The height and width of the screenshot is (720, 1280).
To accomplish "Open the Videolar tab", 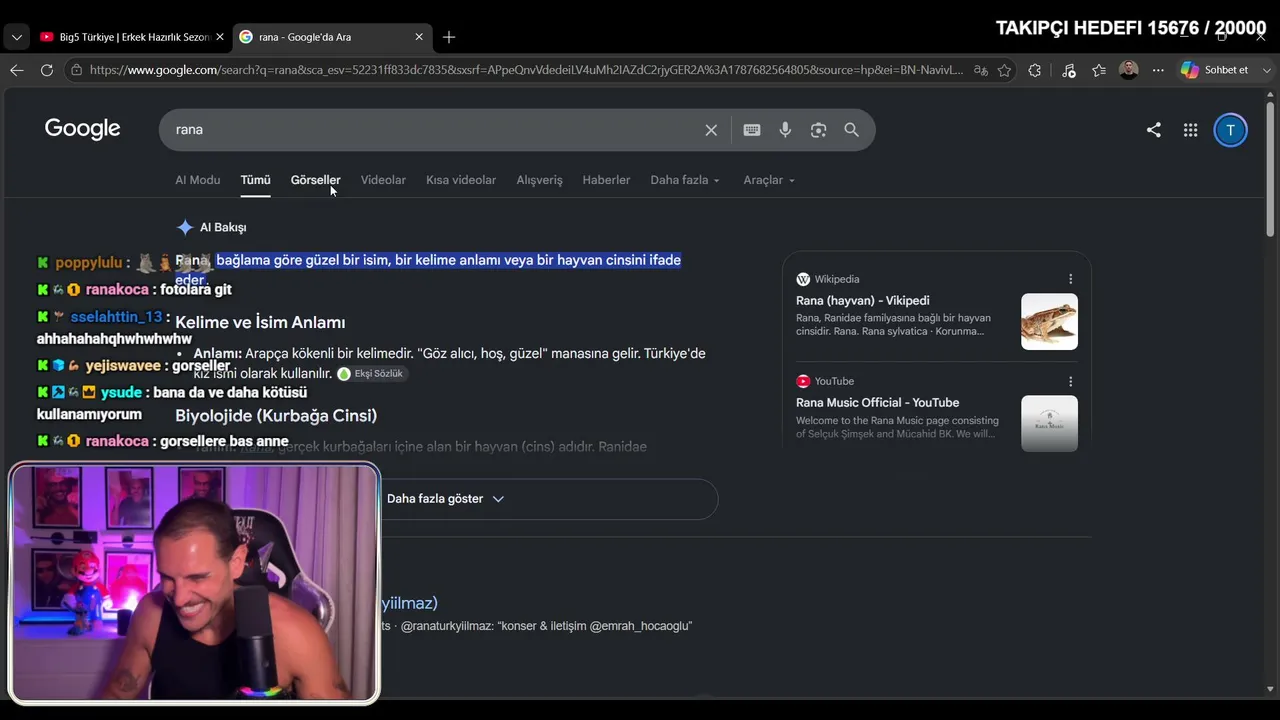I will (x=383, y=180).
